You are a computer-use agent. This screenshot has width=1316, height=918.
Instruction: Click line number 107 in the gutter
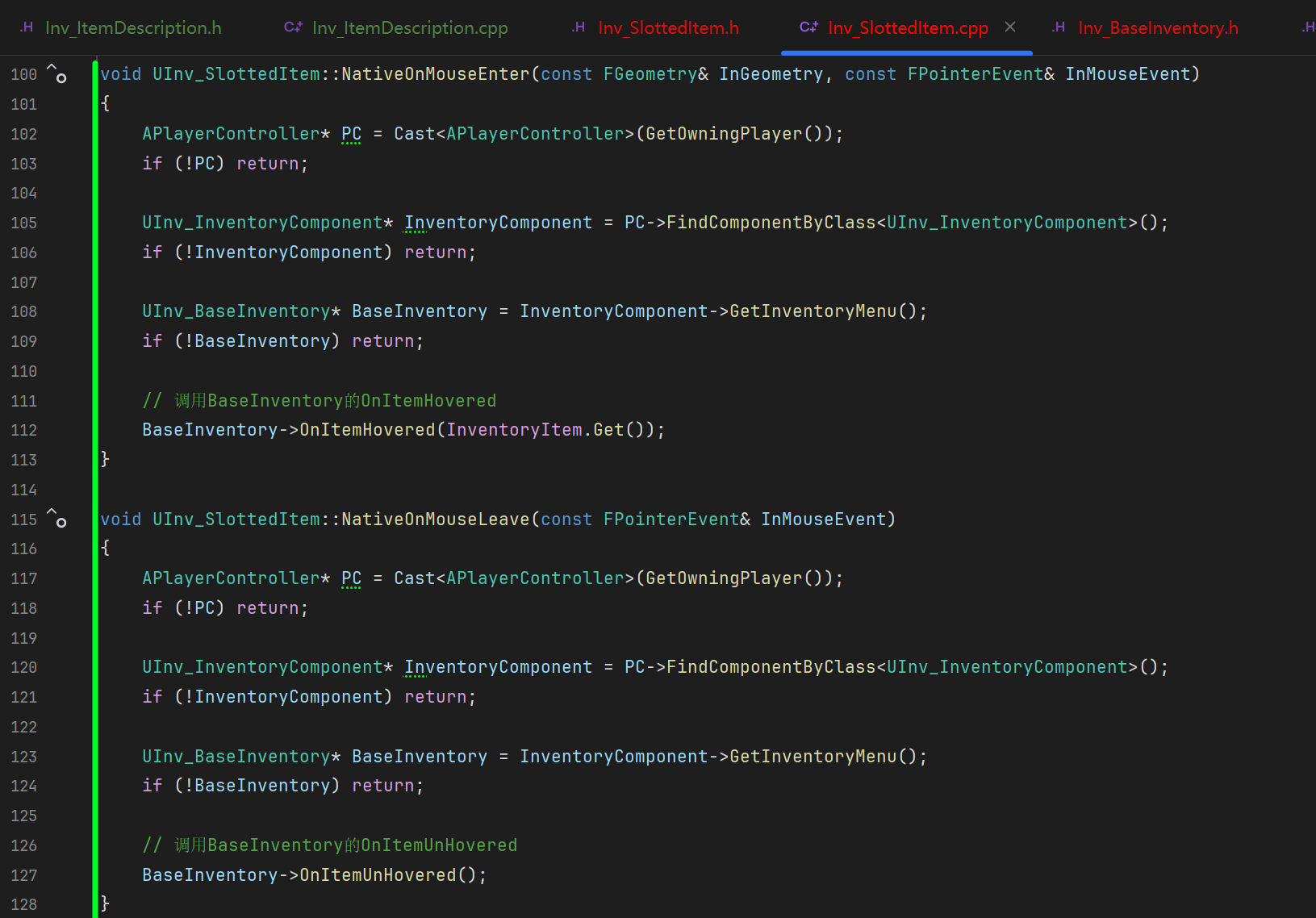click(24, 282)
